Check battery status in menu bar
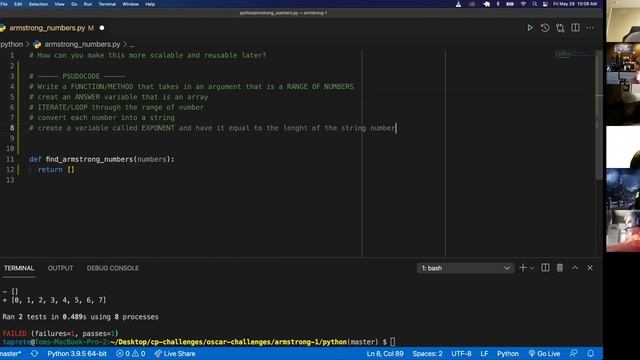 pos(510,4)
